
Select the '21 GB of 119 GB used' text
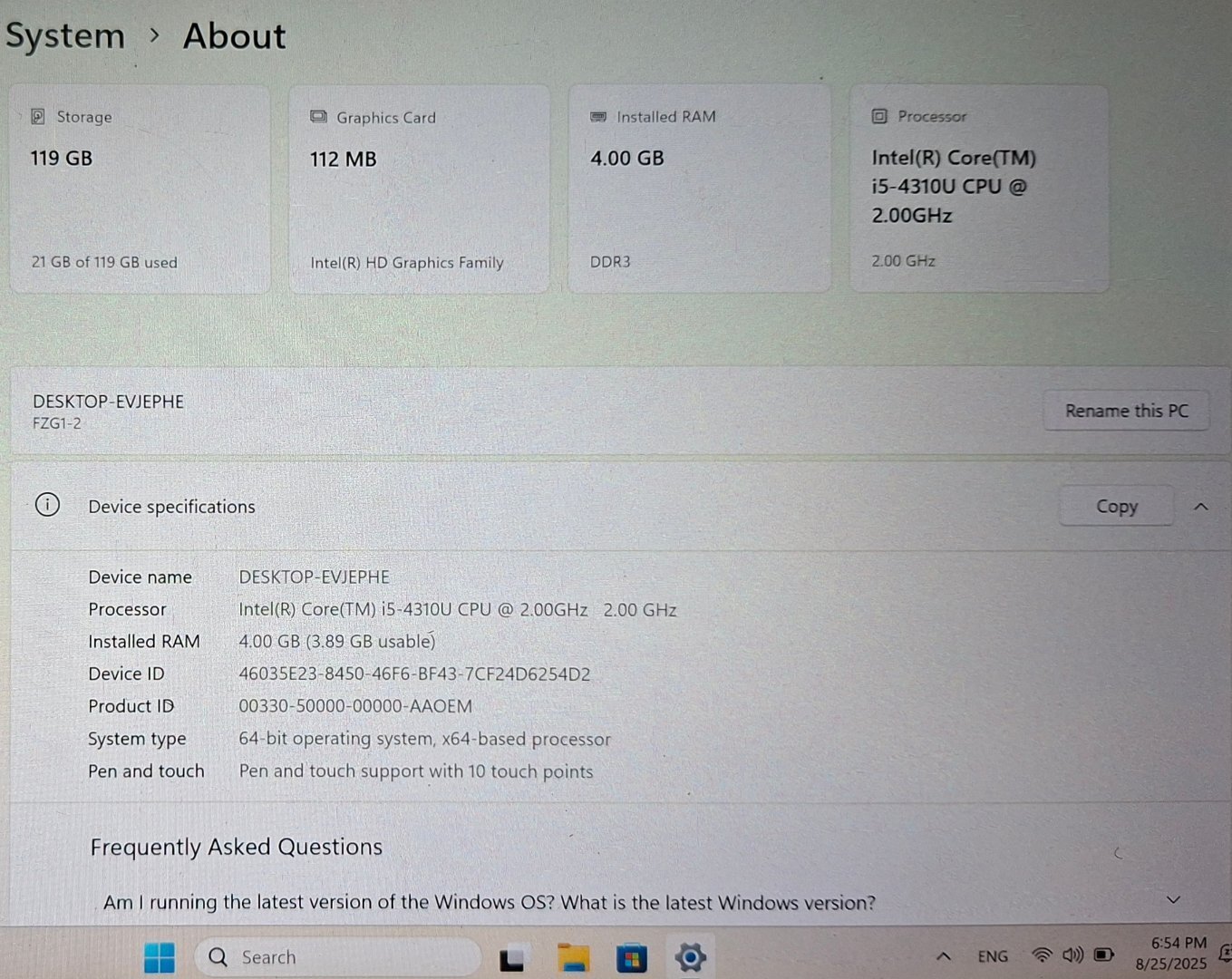click(104, 262)
